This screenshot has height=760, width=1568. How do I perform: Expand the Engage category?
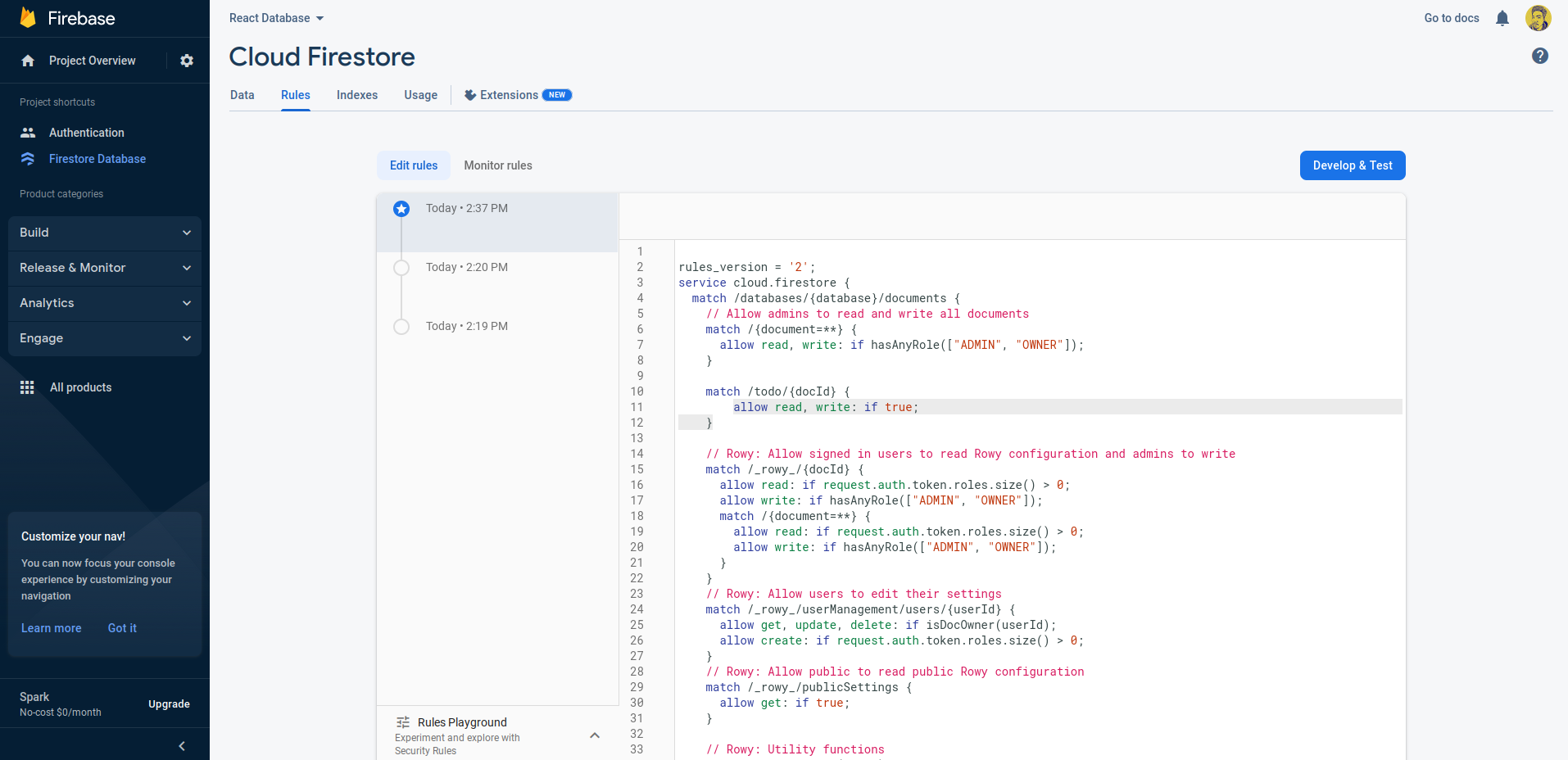click(x=105, y=338)
